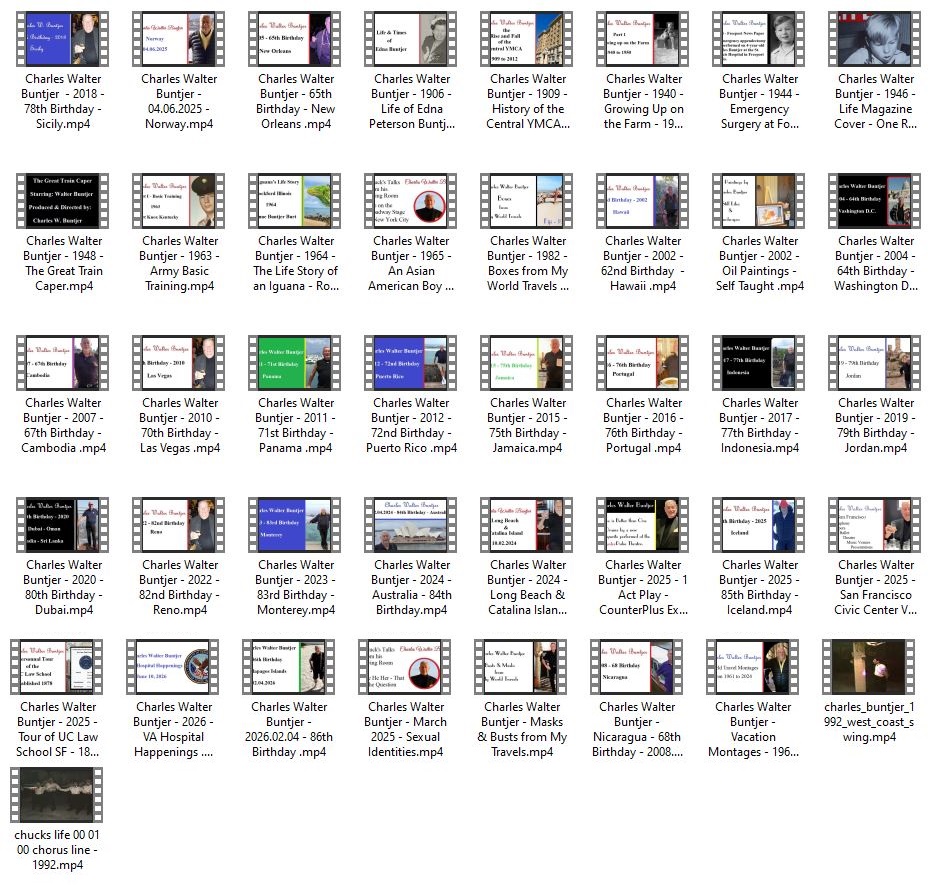Select the 2020 80th Birthday Dubai video

pyautogui.click(x=63, y=525)
